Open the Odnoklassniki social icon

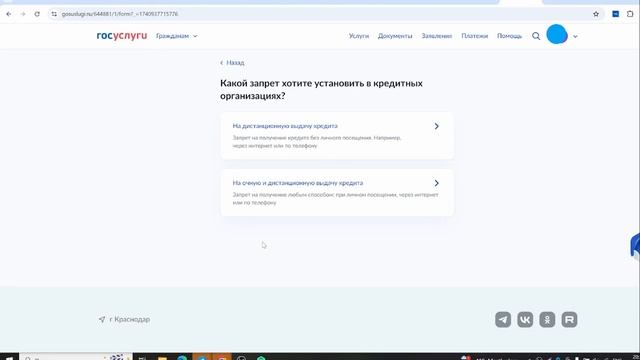coord(547,320)
